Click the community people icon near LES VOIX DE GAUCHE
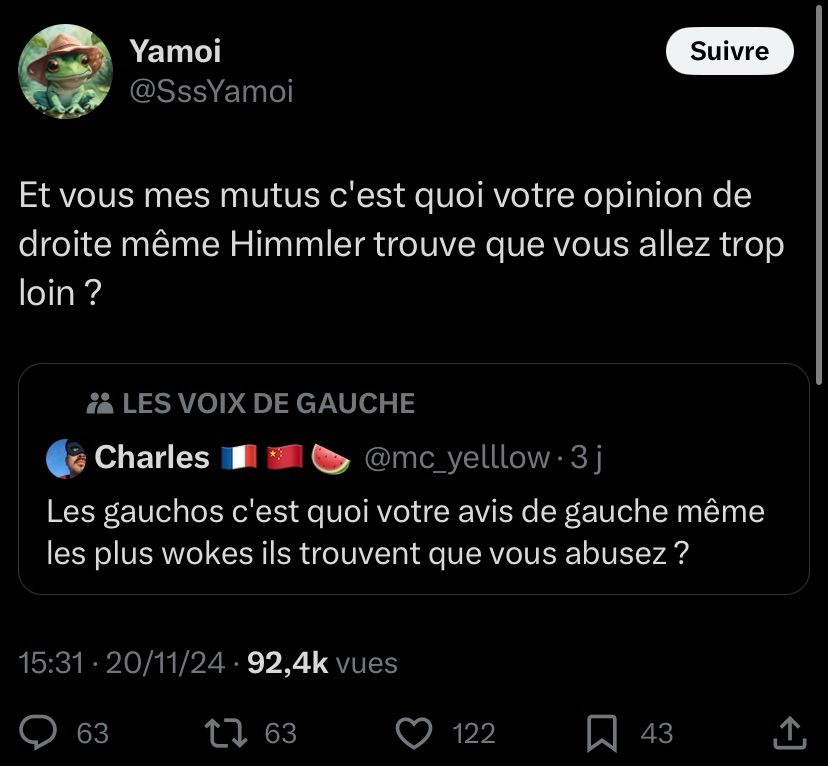The width and height of the screenshot is (828, 766). pyautogui.click(x=98, y=403)
